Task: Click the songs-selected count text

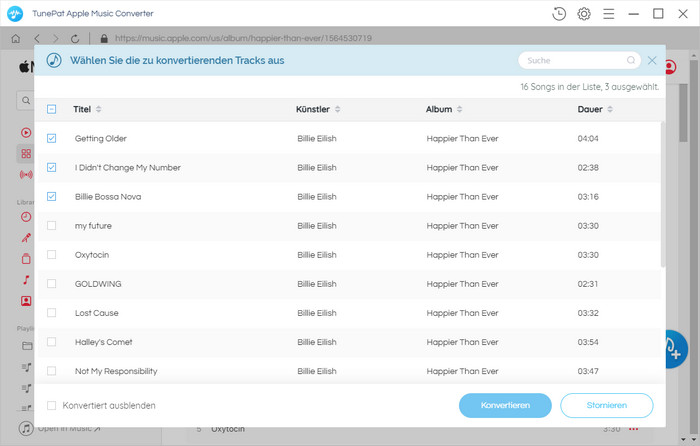Action: coord(589,87)
